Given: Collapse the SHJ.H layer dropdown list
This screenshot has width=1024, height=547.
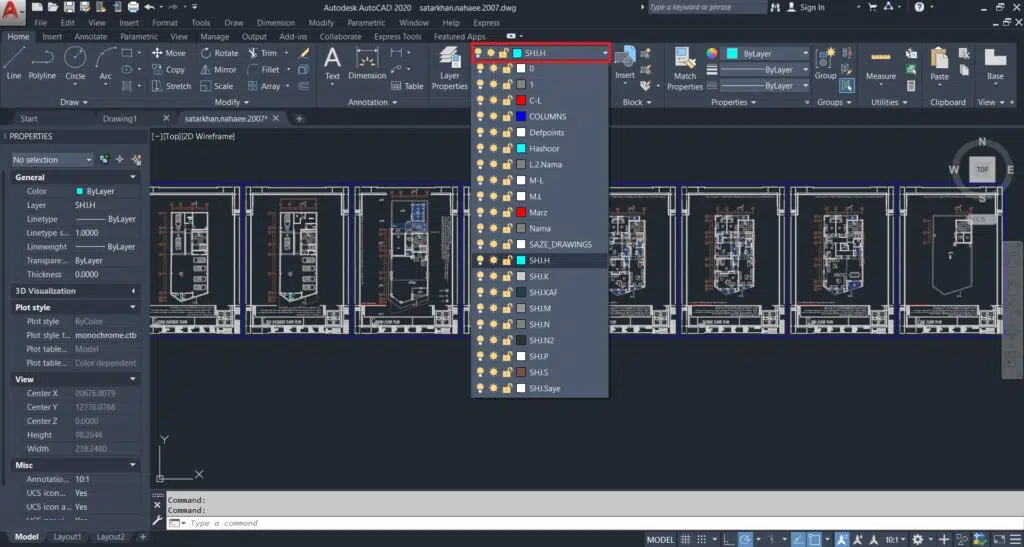Looking at the screenshot, I should [x=604, y=52].
